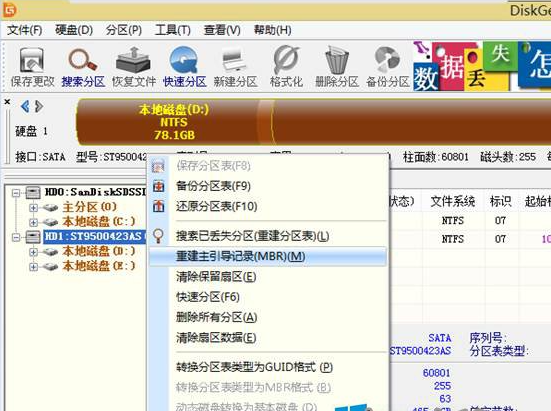551x411 pixels.
Task: Click the 搜索已丢失分区 magnifier icon
Action: point(158,236)
